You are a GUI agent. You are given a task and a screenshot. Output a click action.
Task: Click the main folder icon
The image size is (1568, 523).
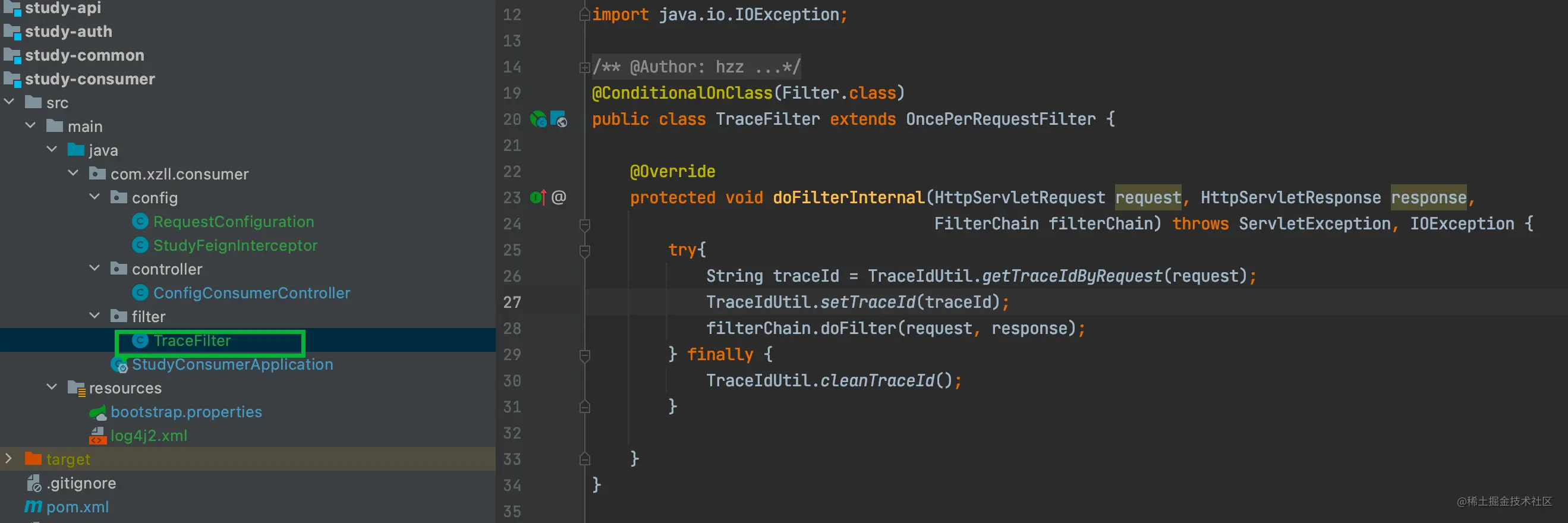coord(55,126)
